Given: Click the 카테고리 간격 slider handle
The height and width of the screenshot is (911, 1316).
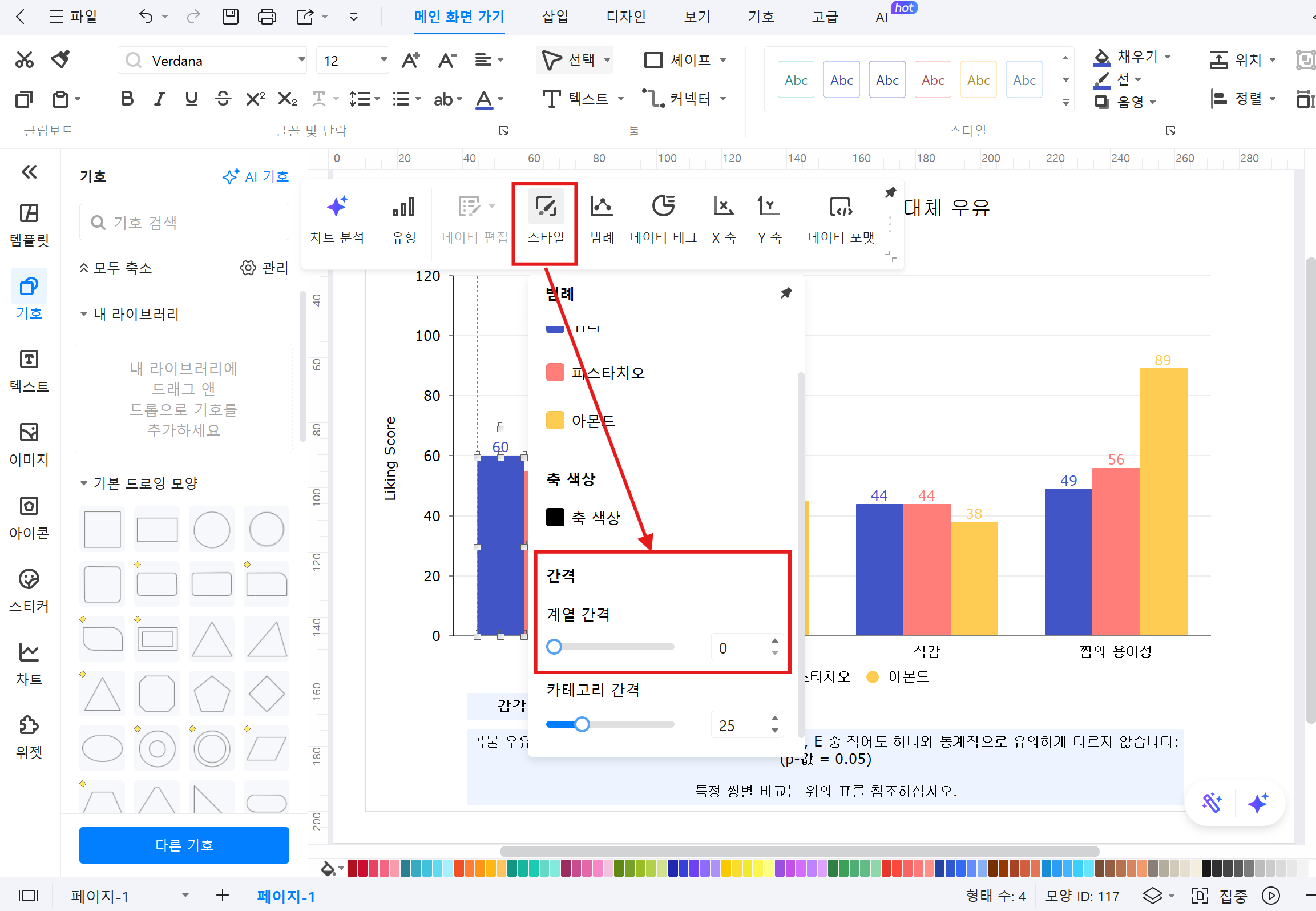Looking at the screenshot, I should (582, 724).
